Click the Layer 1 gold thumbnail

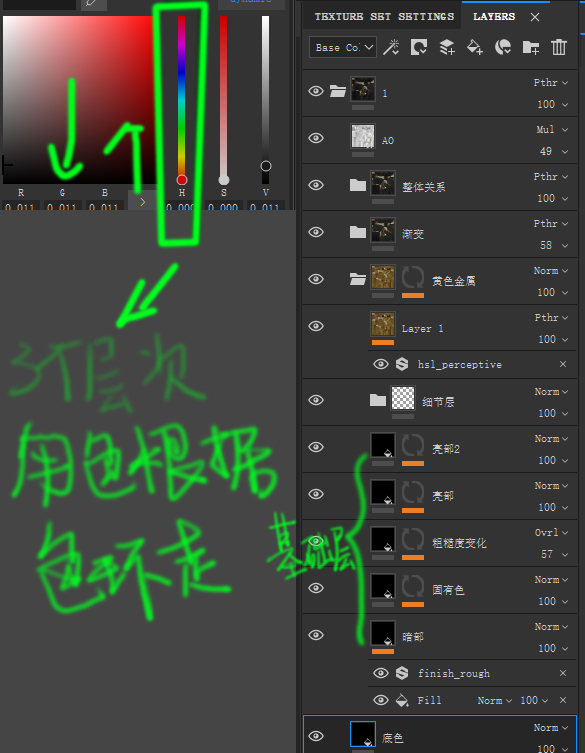tap(383, 324)
